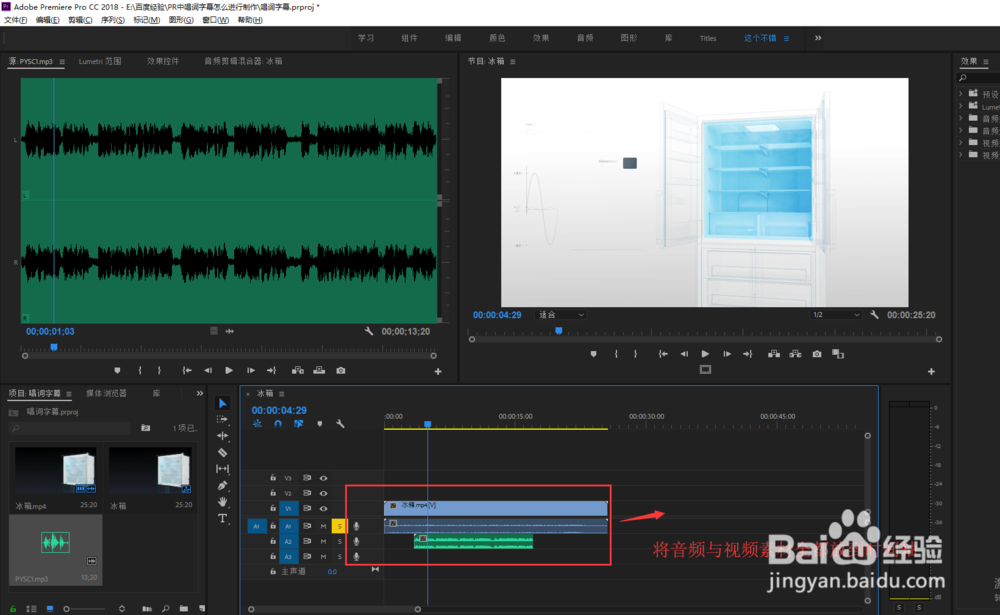Open the 剪辑(C) menu
The width and height of the screenshot is (1000, 615).
pos(80,20)
